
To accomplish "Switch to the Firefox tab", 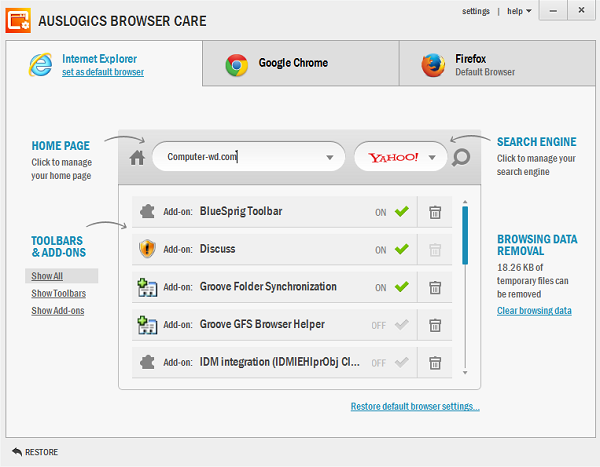I will 497,64.
